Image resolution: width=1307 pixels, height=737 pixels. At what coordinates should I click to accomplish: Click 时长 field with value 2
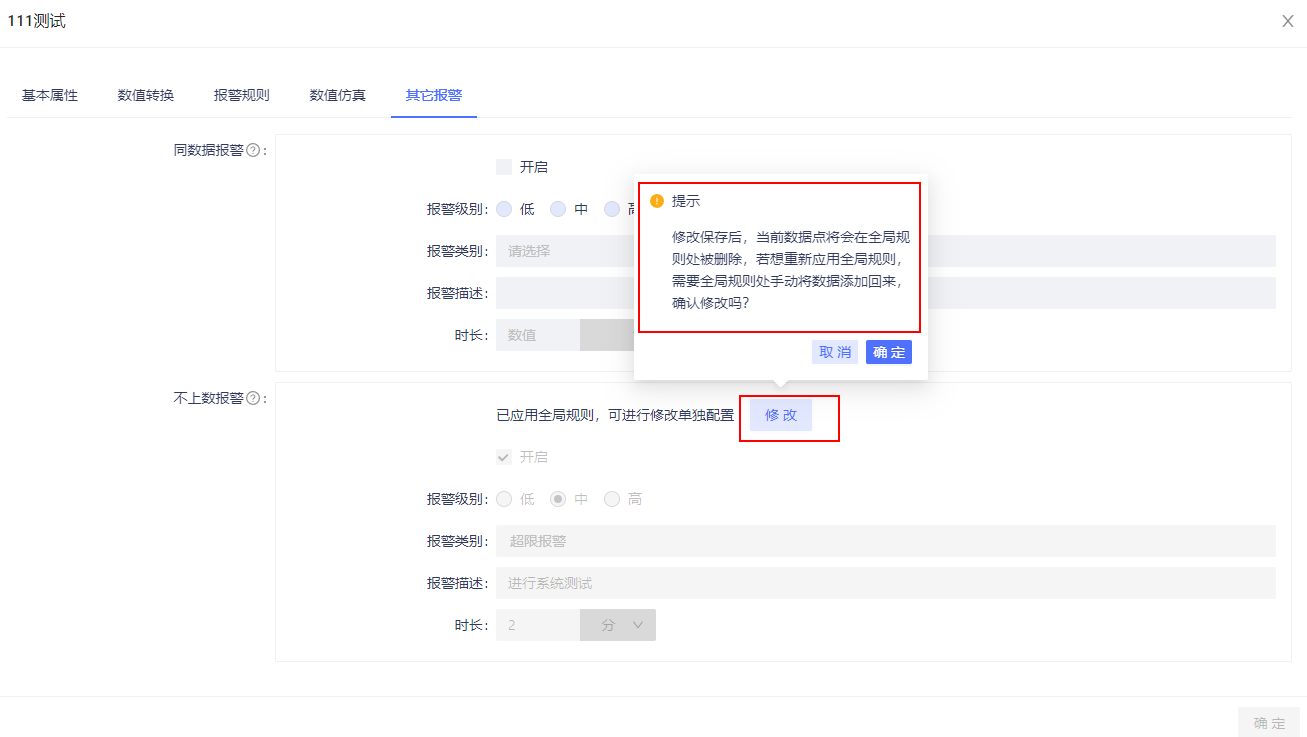(x=538, y=625)
